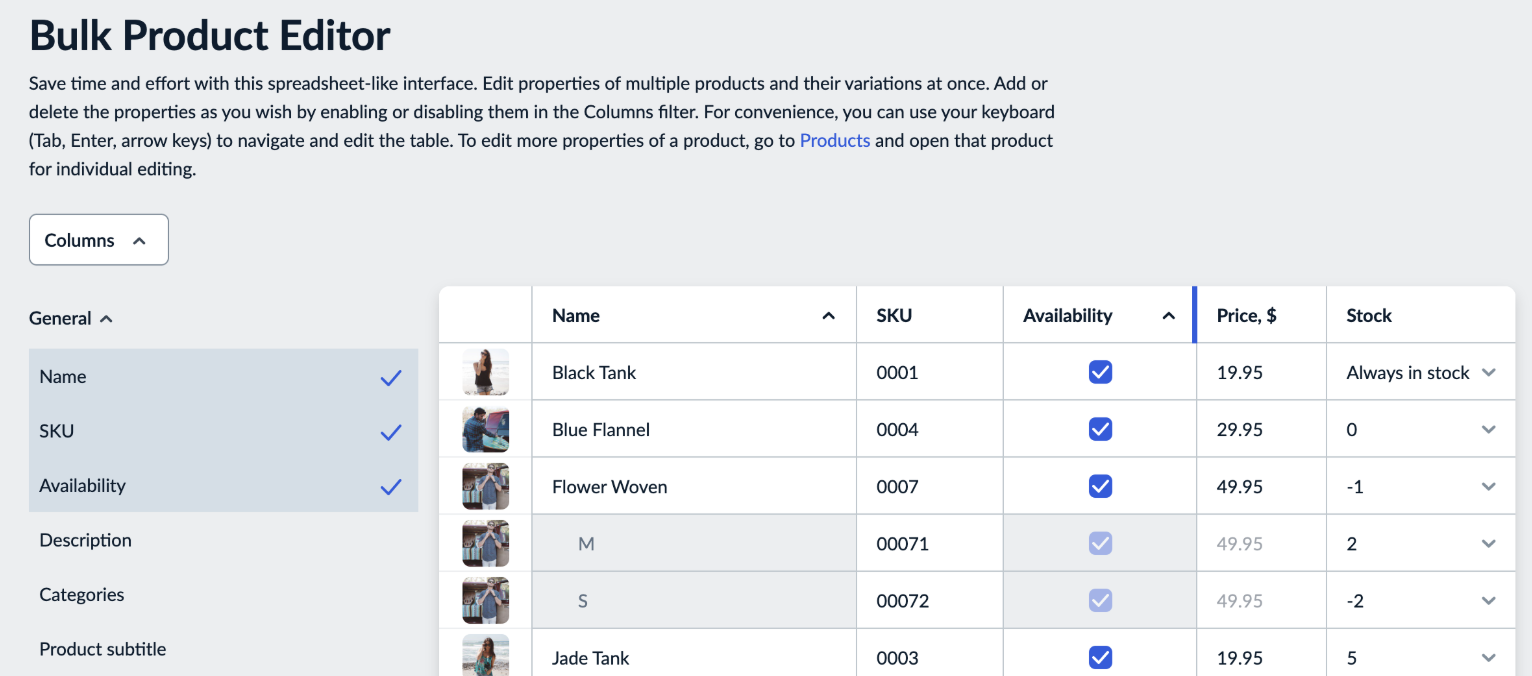Select Product subtitle in the columns list
This screenshot has width=1532, height=676.
(103, 649)
